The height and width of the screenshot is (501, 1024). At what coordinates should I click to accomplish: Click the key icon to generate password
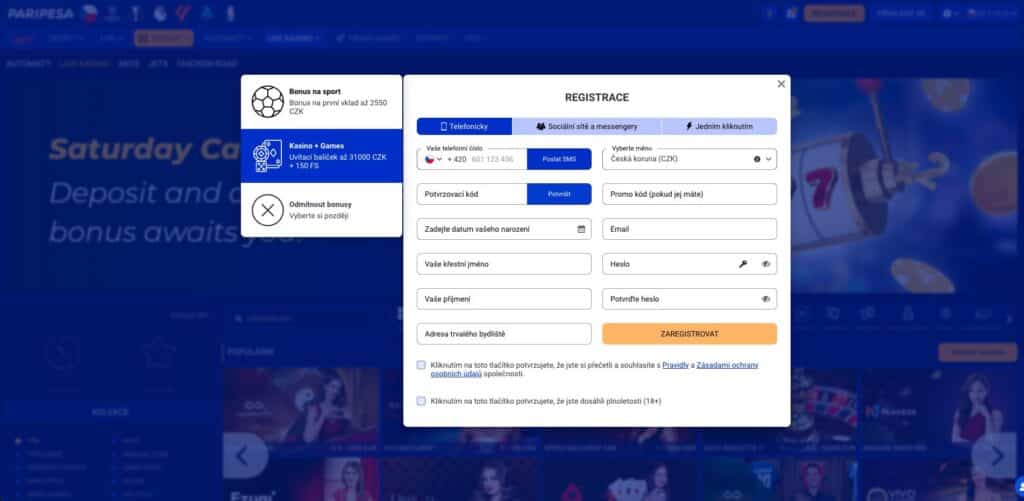tap(743, 264)
